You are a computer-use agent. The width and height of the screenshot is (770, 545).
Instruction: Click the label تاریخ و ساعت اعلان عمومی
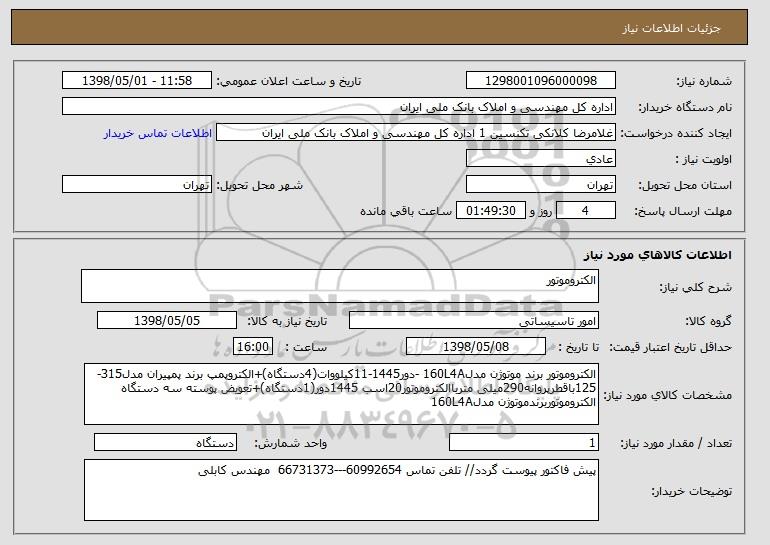pos(289,81)
